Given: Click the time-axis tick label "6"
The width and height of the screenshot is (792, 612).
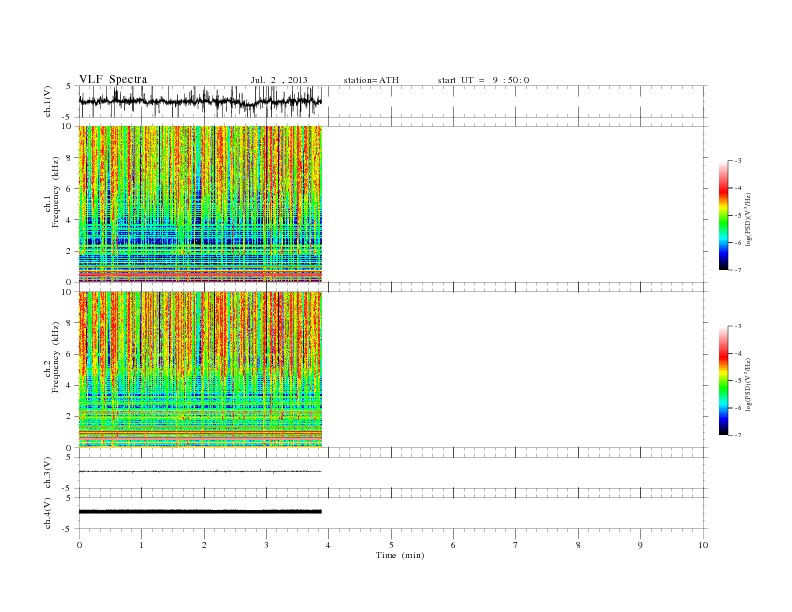Looking at the screenshot, I should coord(453,545).
